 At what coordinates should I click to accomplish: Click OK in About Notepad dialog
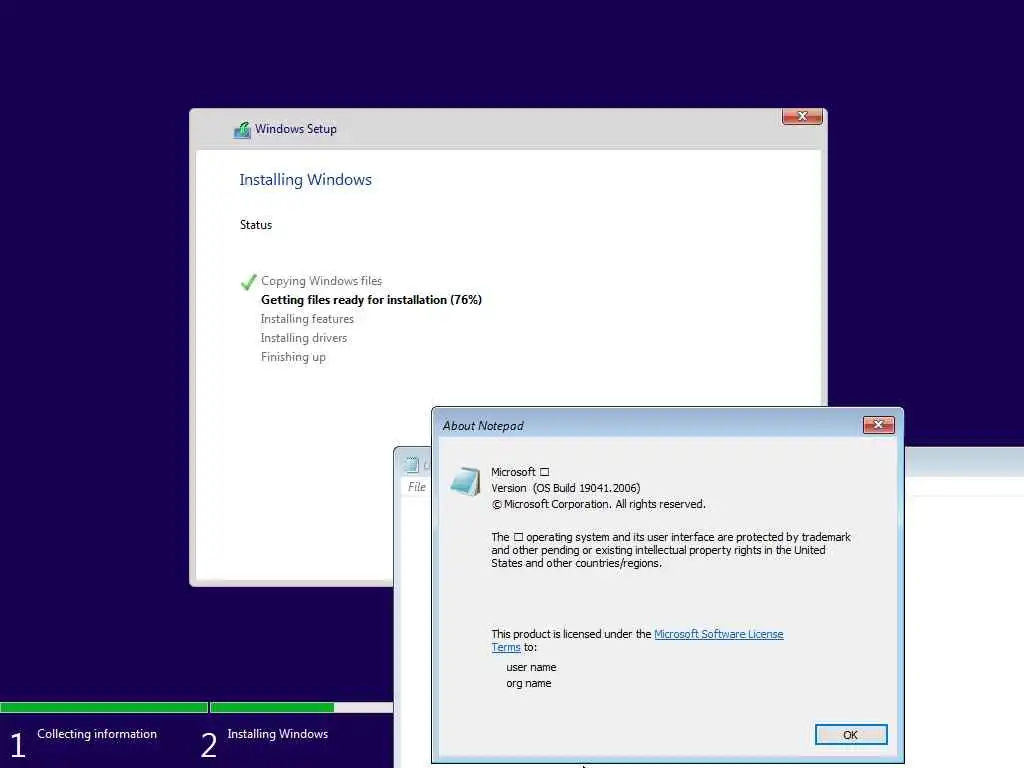tap(850, 735)
